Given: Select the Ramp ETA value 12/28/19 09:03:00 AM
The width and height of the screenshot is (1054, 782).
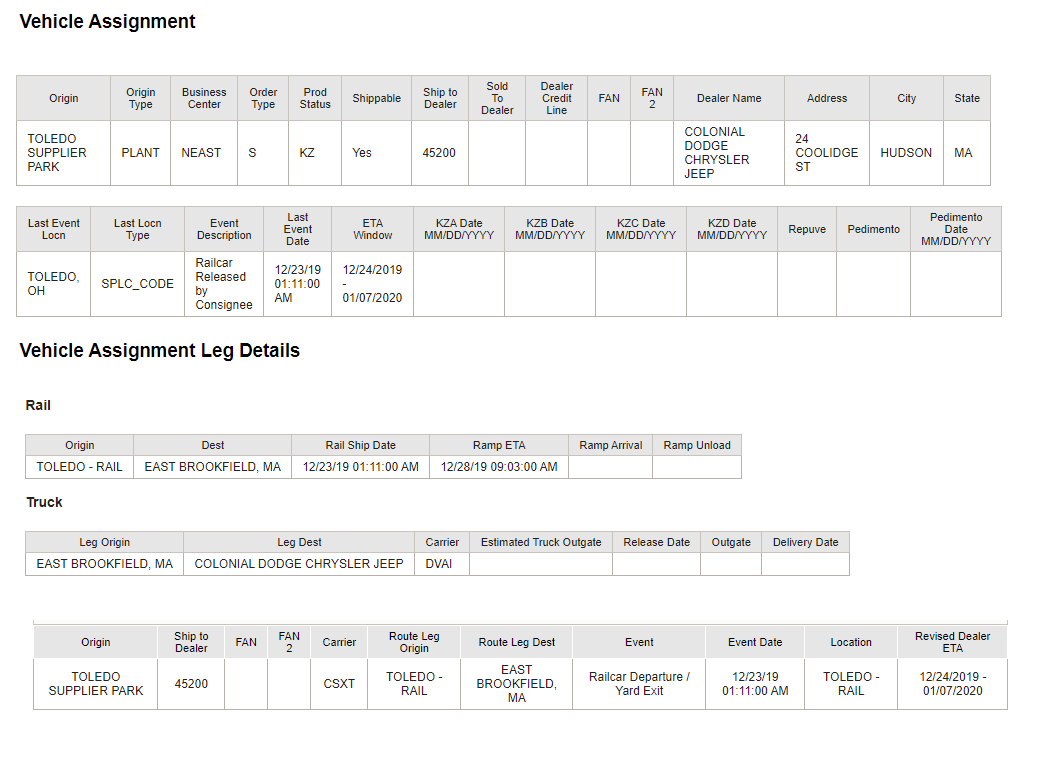Looking at the screenshot, I should pyautogui.click(x=499, y=467).
